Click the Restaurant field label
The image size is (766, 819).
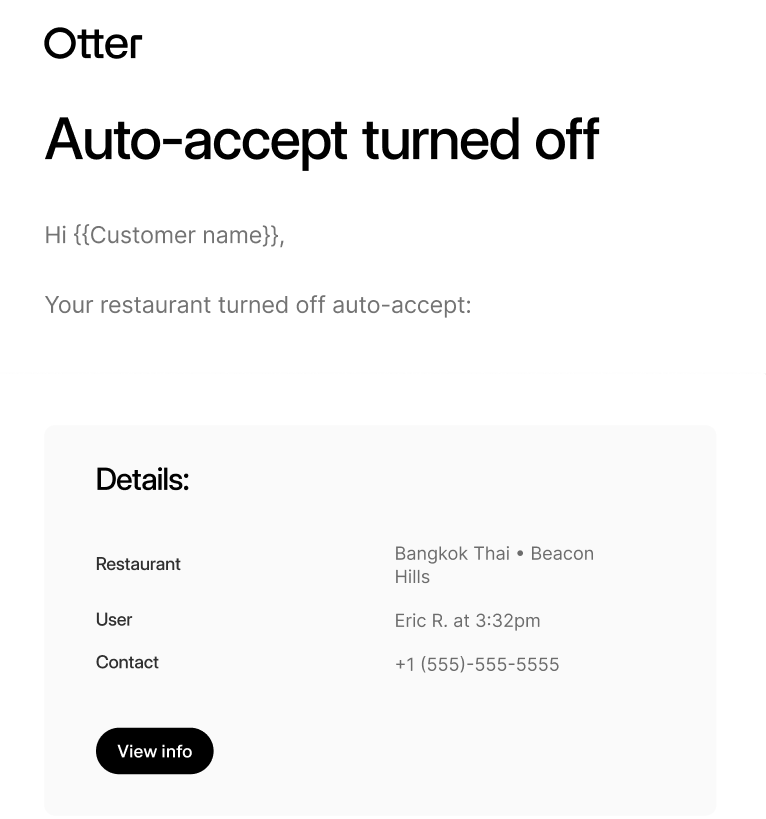pyautogui.click(x=138, y=564)
